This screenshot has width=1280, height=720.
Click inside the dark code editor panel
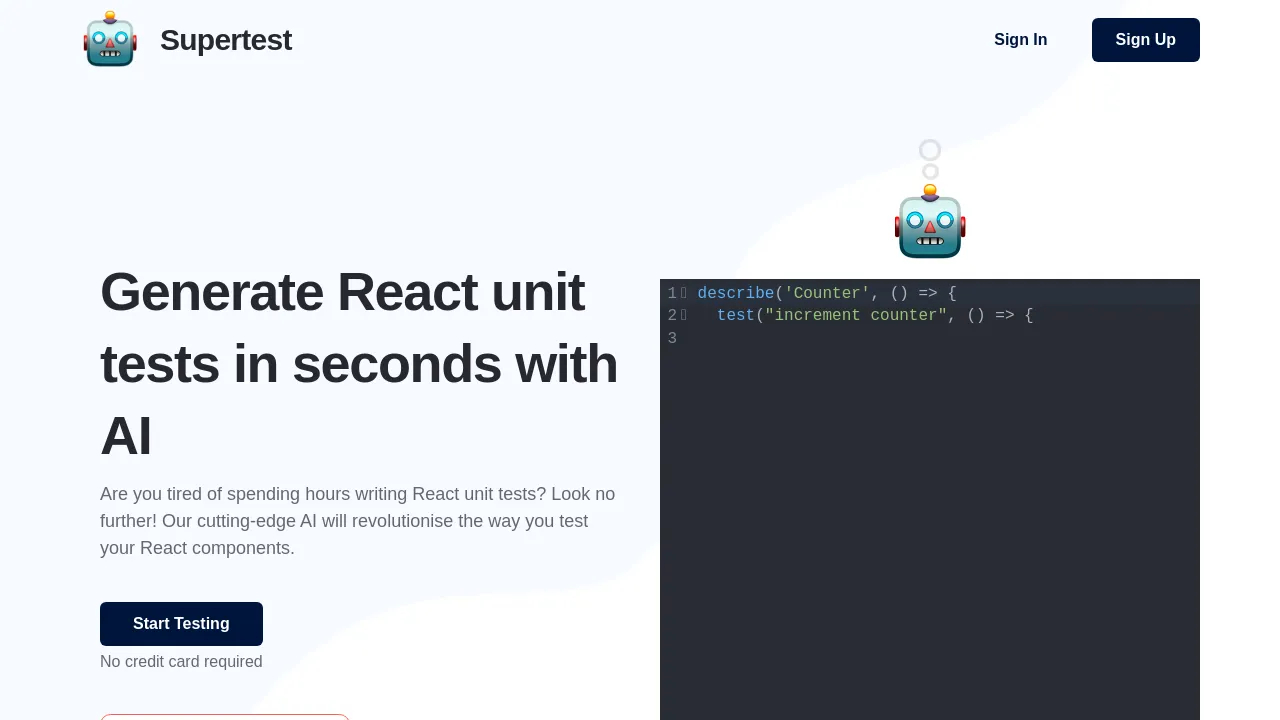(x=930, y=500)
